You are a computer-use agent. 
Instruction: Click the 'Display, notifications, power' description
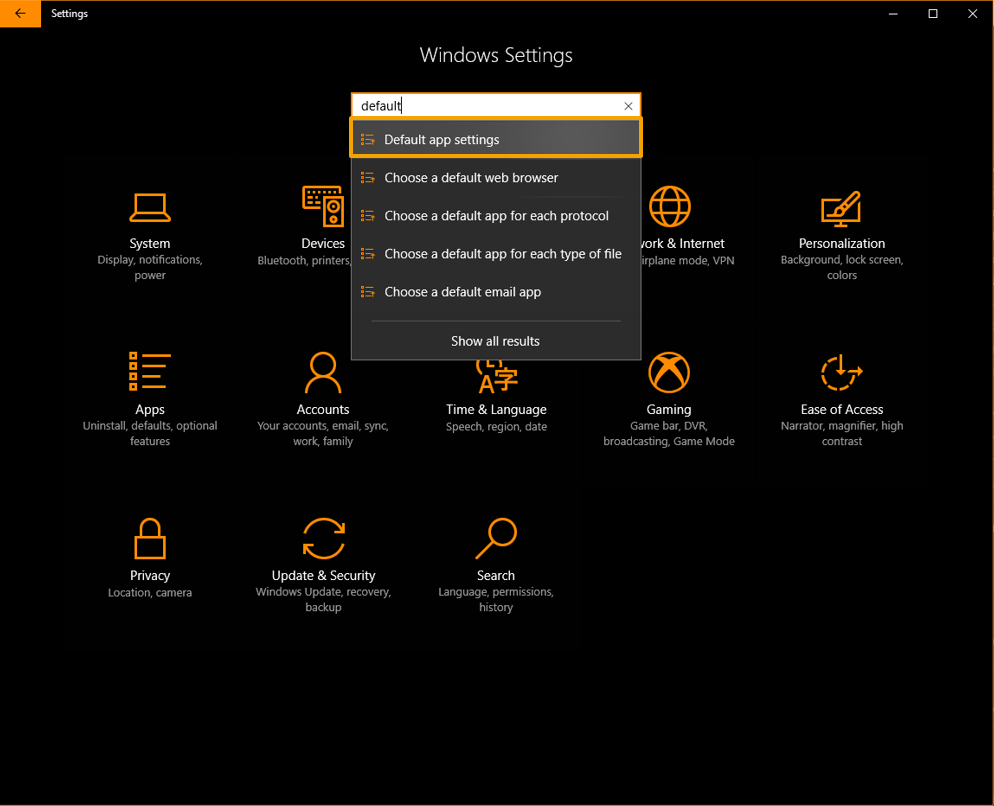click(150, 267)
